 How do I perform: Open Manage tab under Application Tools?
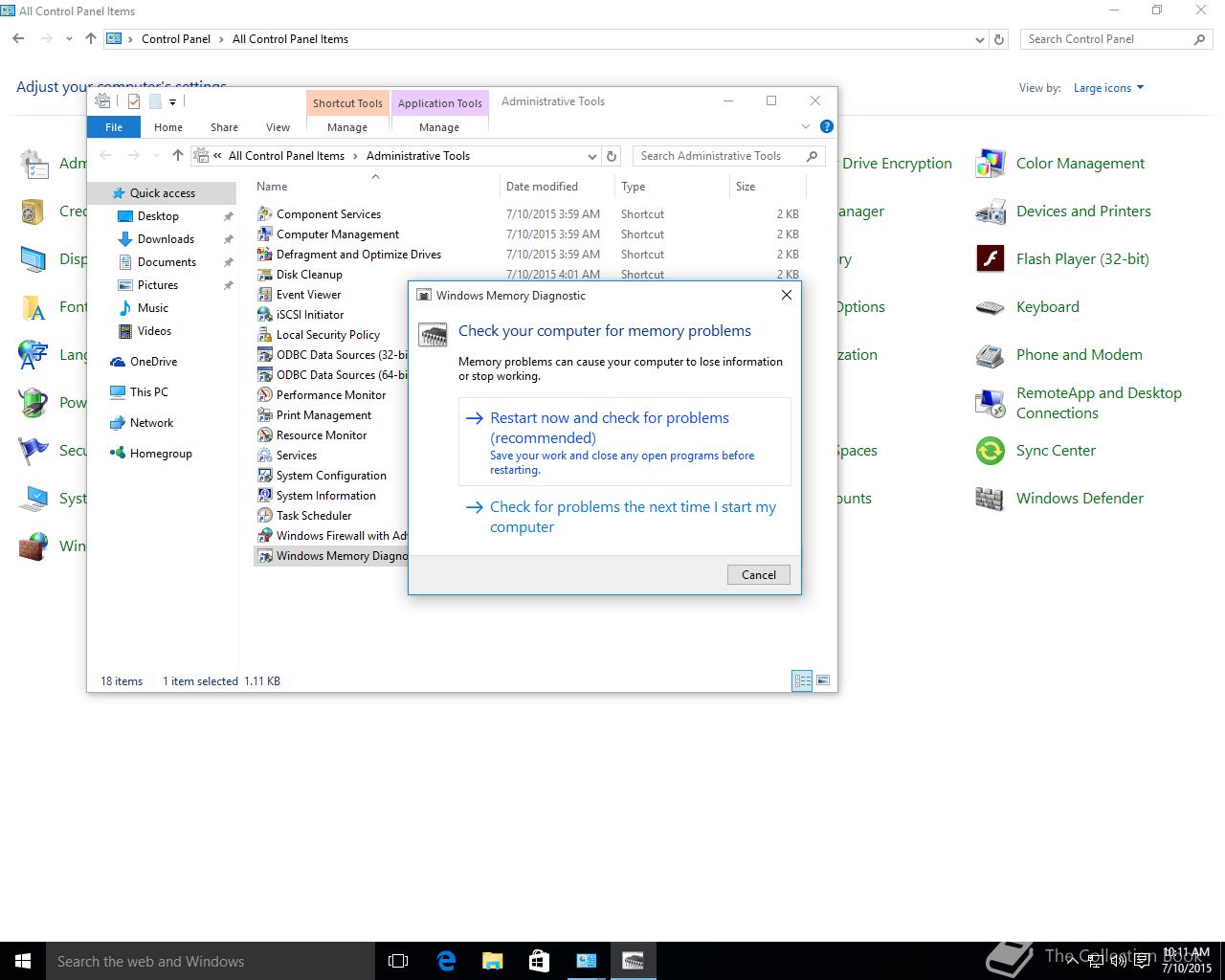(439, 126)
